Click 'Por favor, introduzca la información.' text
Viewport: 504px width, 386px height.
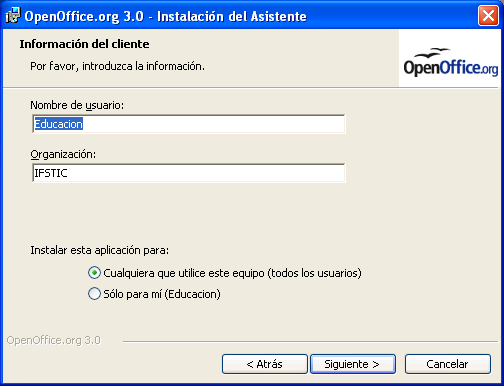click(x=117, y=66)
